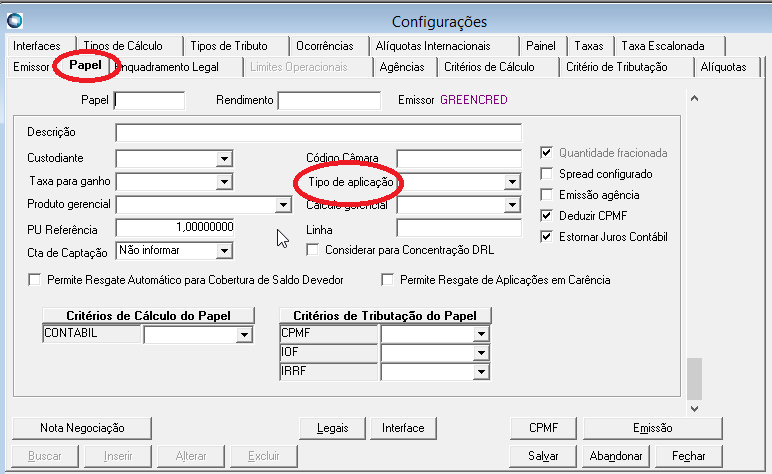Enable Permite Resgate Automático para Cobertura checkbox
Screen dimensions: 772x474
coord(34,280)
